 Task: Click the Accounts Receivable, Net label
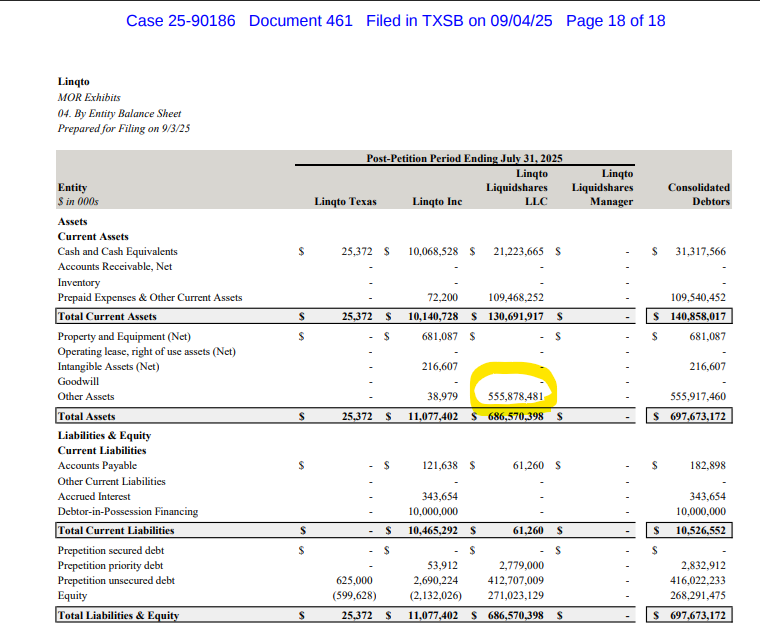point(115,267)
